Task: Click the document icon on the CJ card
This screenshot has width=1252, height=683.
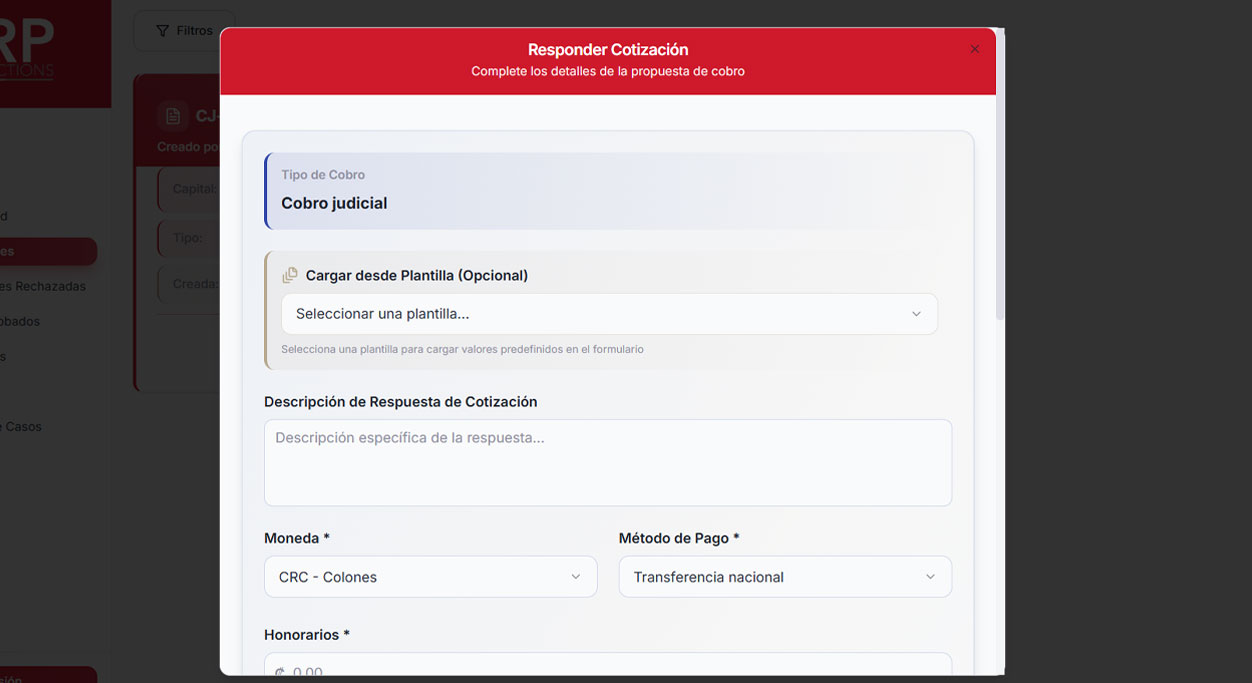Action: [173, 116]
